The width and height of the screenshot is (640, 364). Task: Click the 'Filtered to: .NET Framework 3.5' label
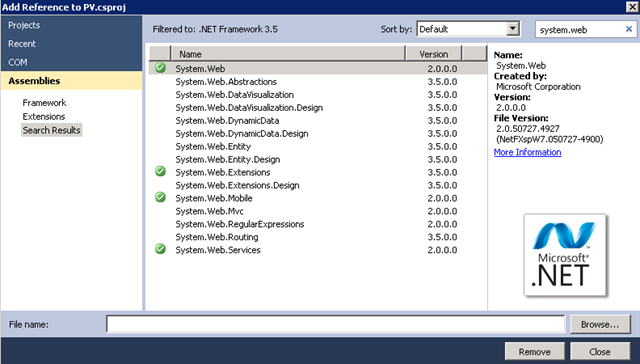215,29
